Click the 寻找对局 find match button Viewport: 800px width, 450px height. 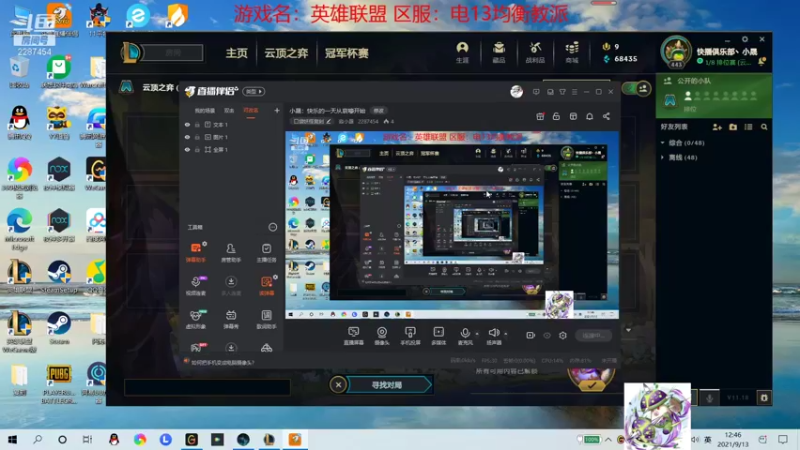tap(386, 385)
